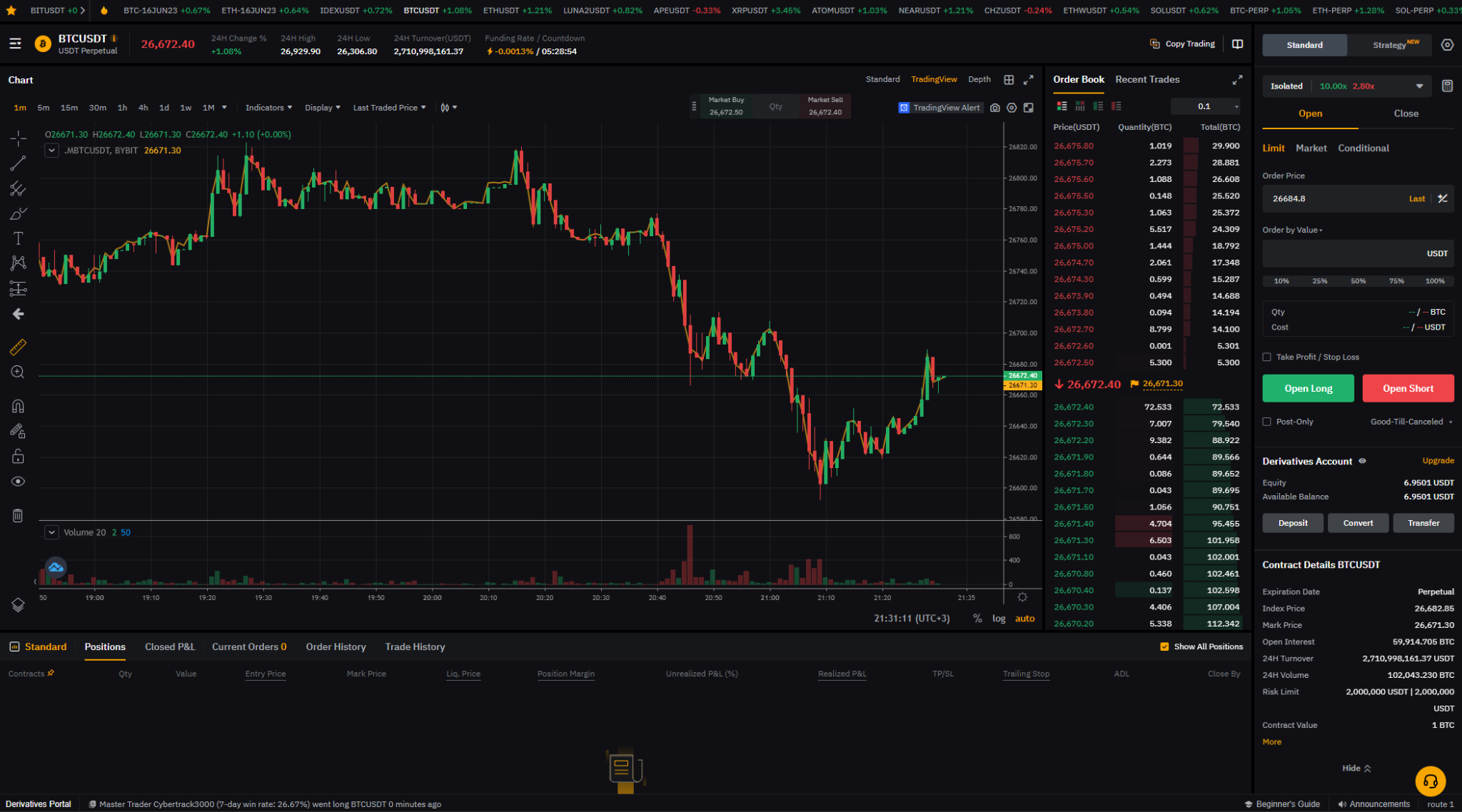Open the Closed P&L tab
This screenshot has height=812, width=1462.
[170, 646]
